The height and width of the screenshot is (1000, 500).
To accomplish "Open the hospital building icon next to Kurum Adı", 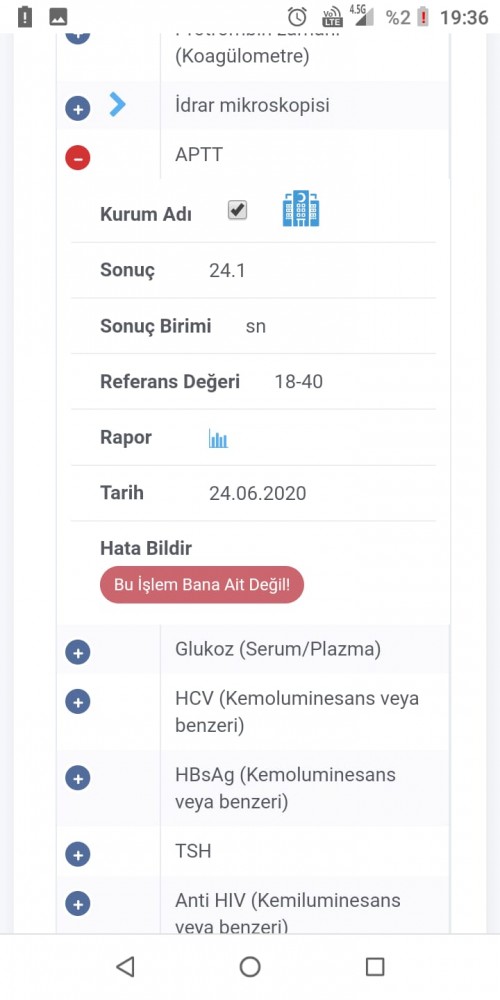I will [x=301, y=209].
